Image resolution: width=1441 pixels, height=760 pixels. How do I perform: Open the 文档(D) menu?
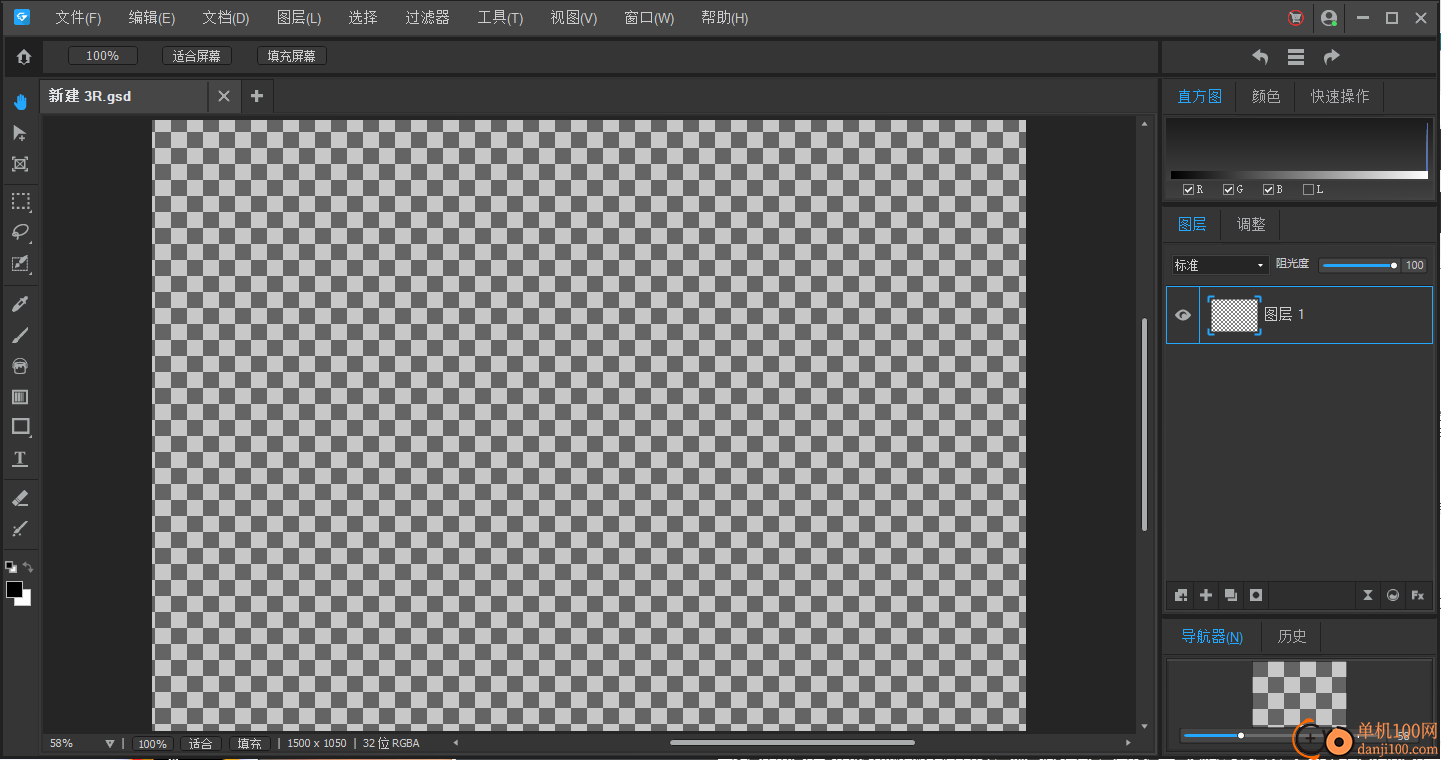226,18
